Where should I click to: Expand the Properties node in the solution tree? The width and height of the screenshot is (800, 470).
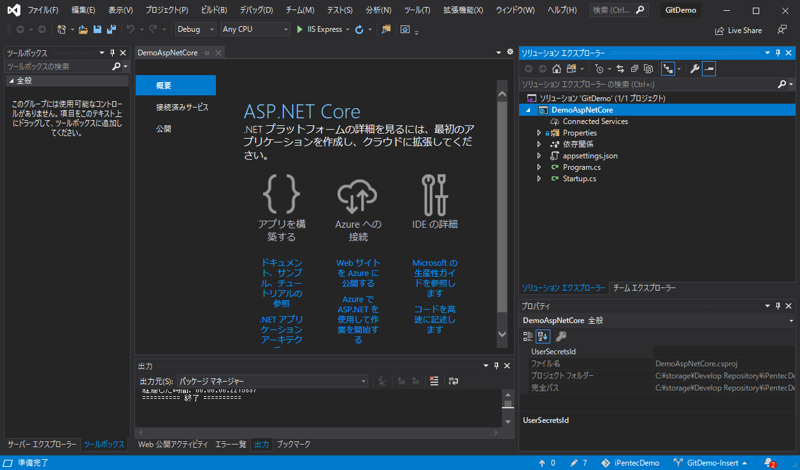(x=539, y=133)
